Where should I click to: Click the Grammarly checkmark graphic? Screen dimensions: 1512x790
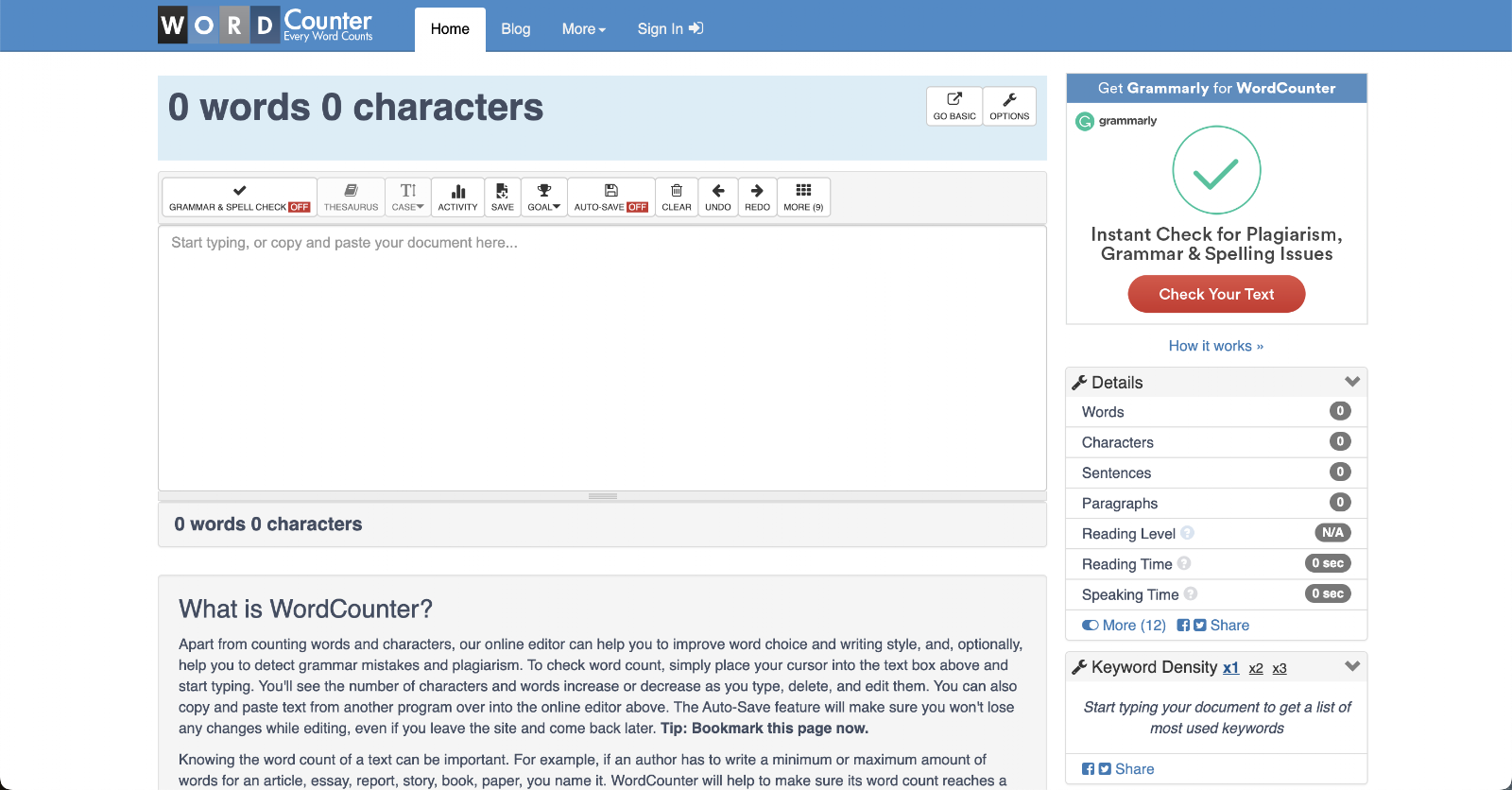tap(1216, 170)
